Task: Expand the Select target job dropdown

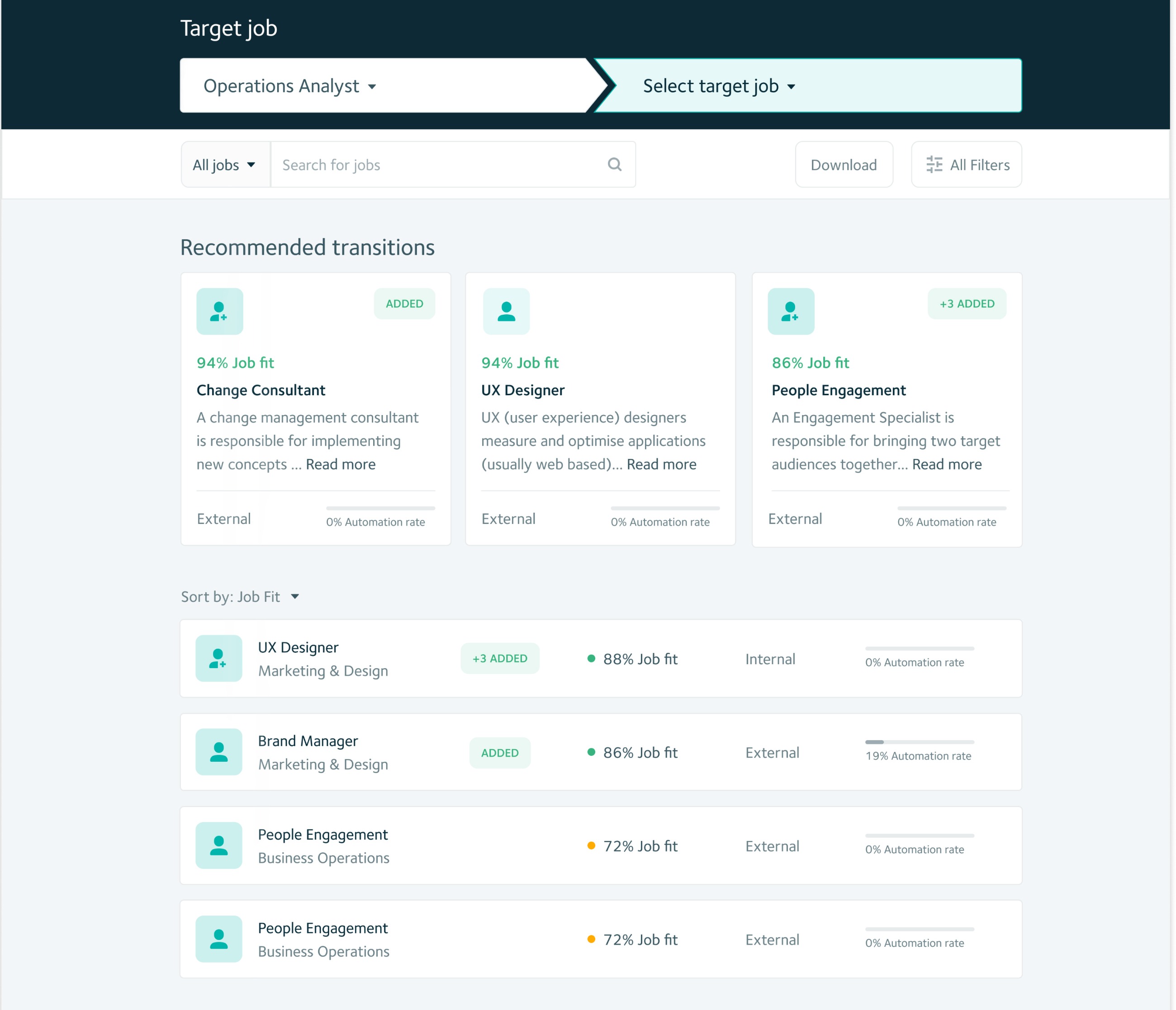Action: tap(719, 86)
